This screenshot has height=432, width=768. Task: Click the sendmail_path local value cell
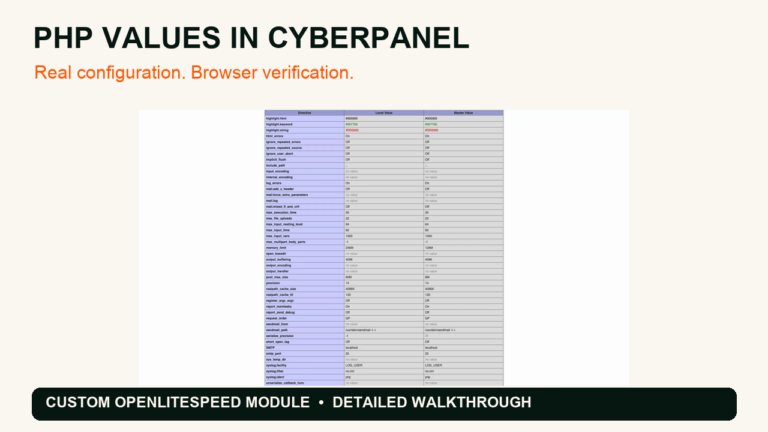(x=384, y=330)
